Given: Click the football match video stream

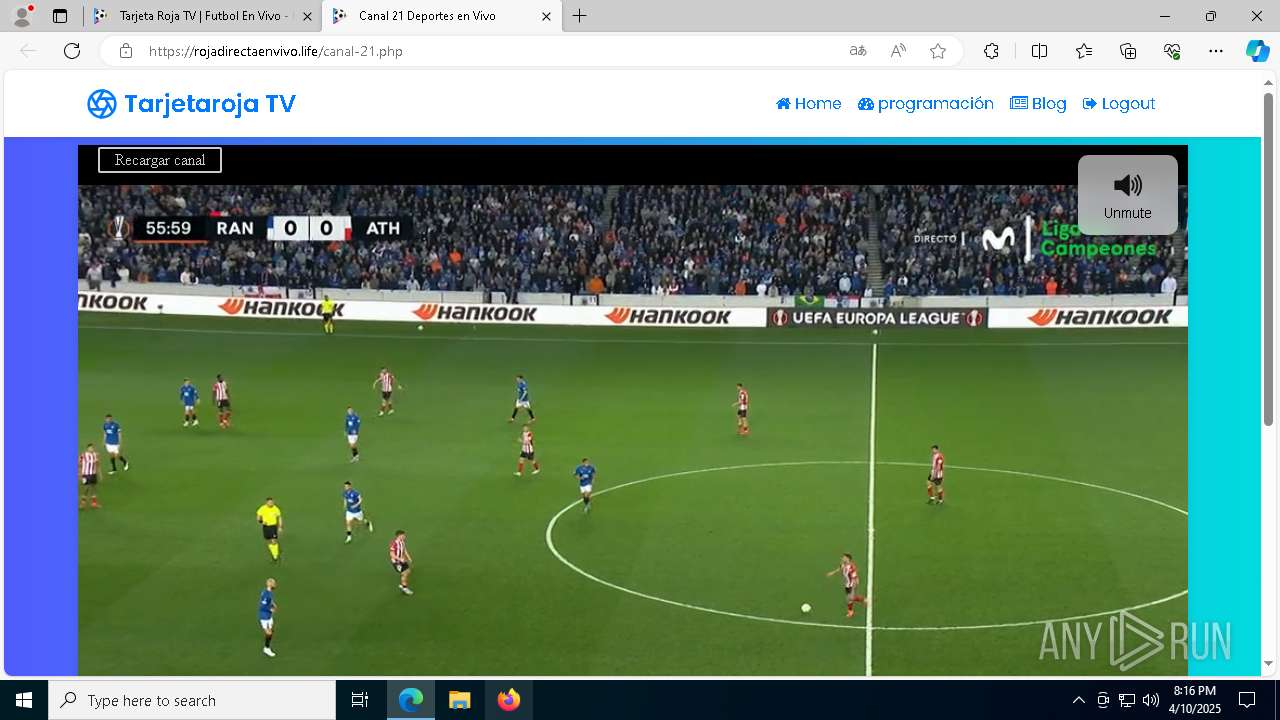Looking at the screenshot, I should click(x=633, y=430).
